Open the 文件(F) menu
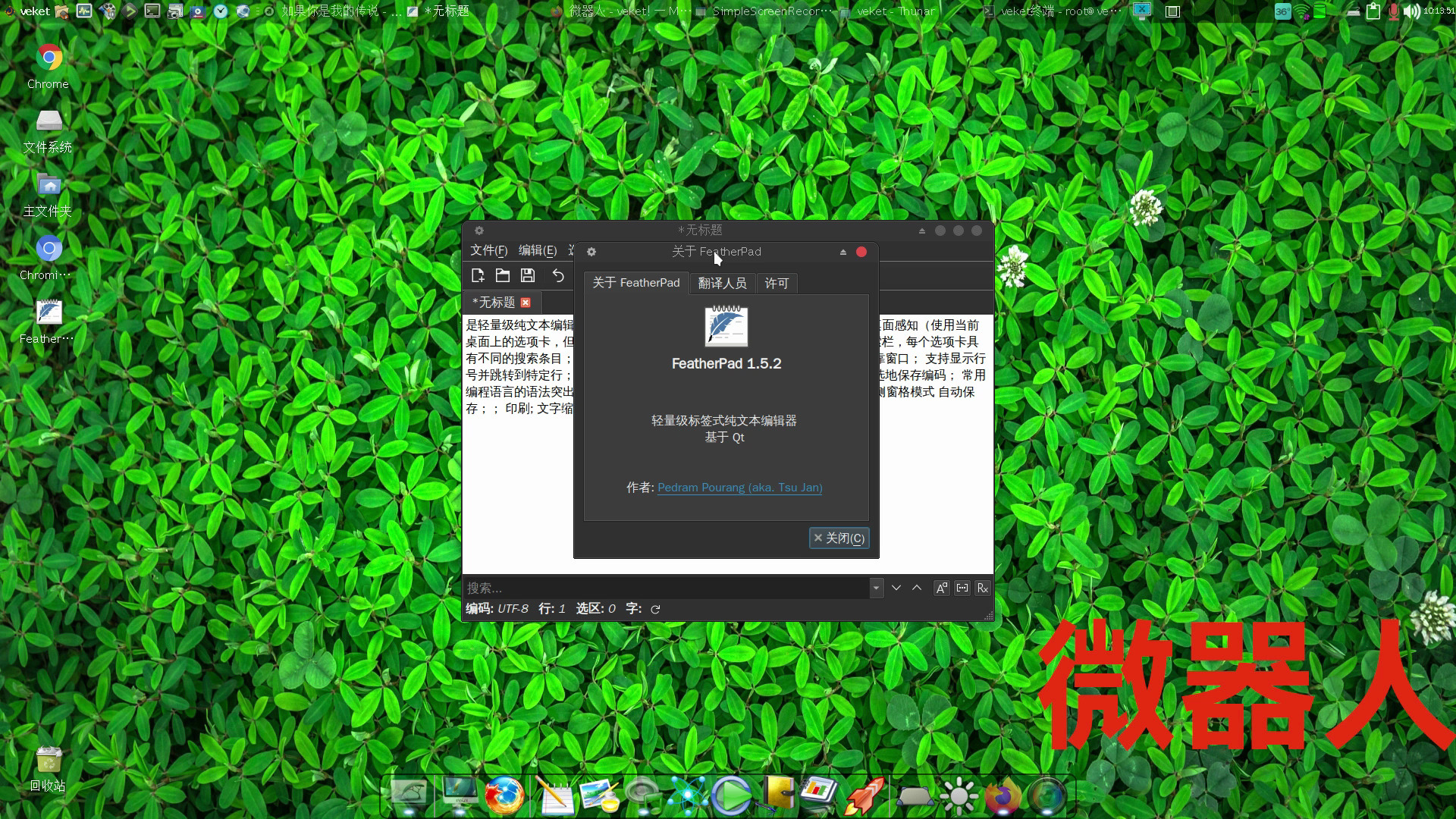 coord(488,250)
